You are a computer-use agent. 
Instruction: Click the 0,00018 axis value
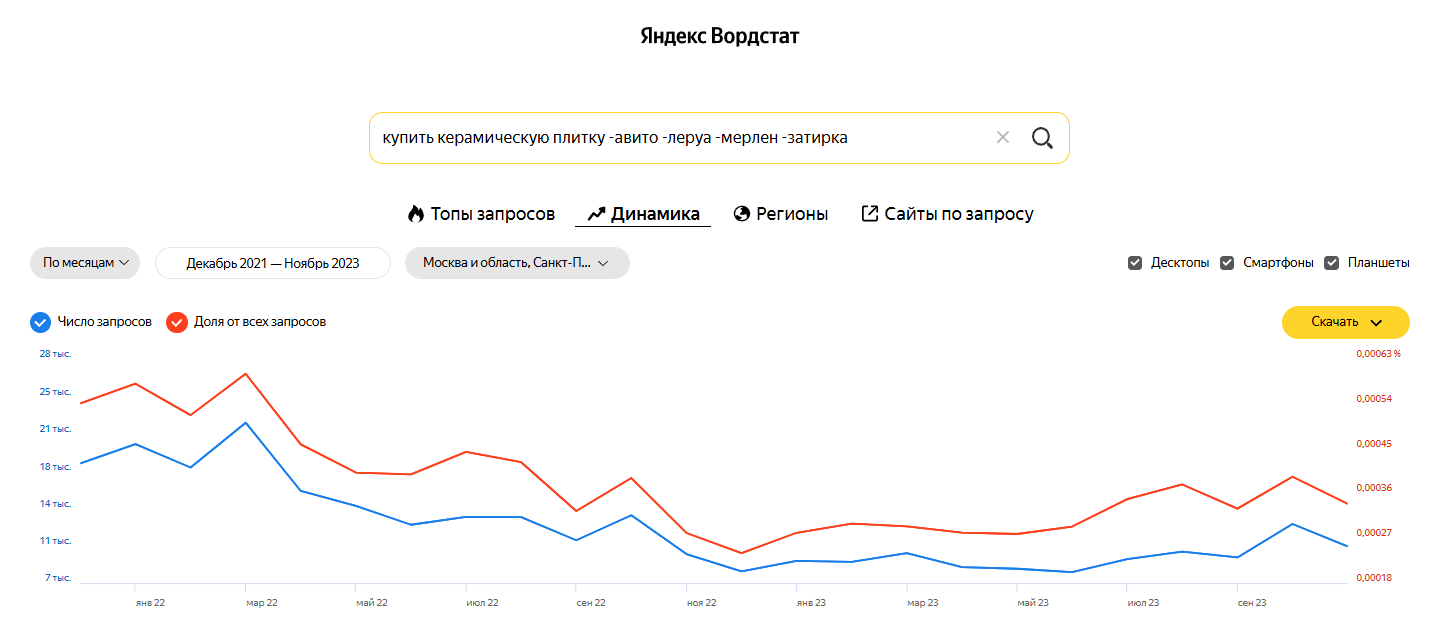pos(1374,578)
